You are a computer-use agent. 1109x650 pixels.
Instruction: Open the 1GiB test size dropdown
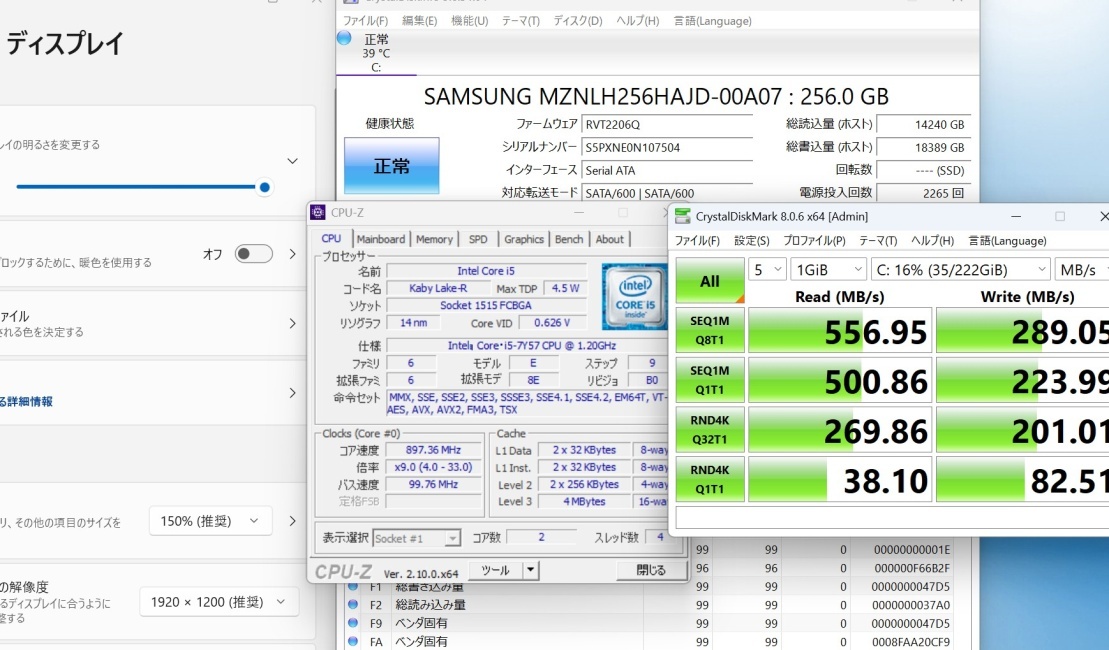828,269
